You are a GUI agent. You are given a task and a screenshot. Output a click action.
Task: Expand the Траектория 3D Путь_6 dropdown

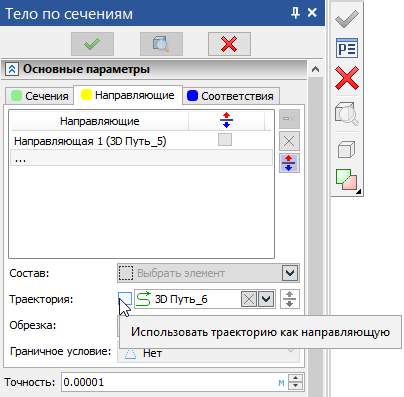click(x=266, y=299)
